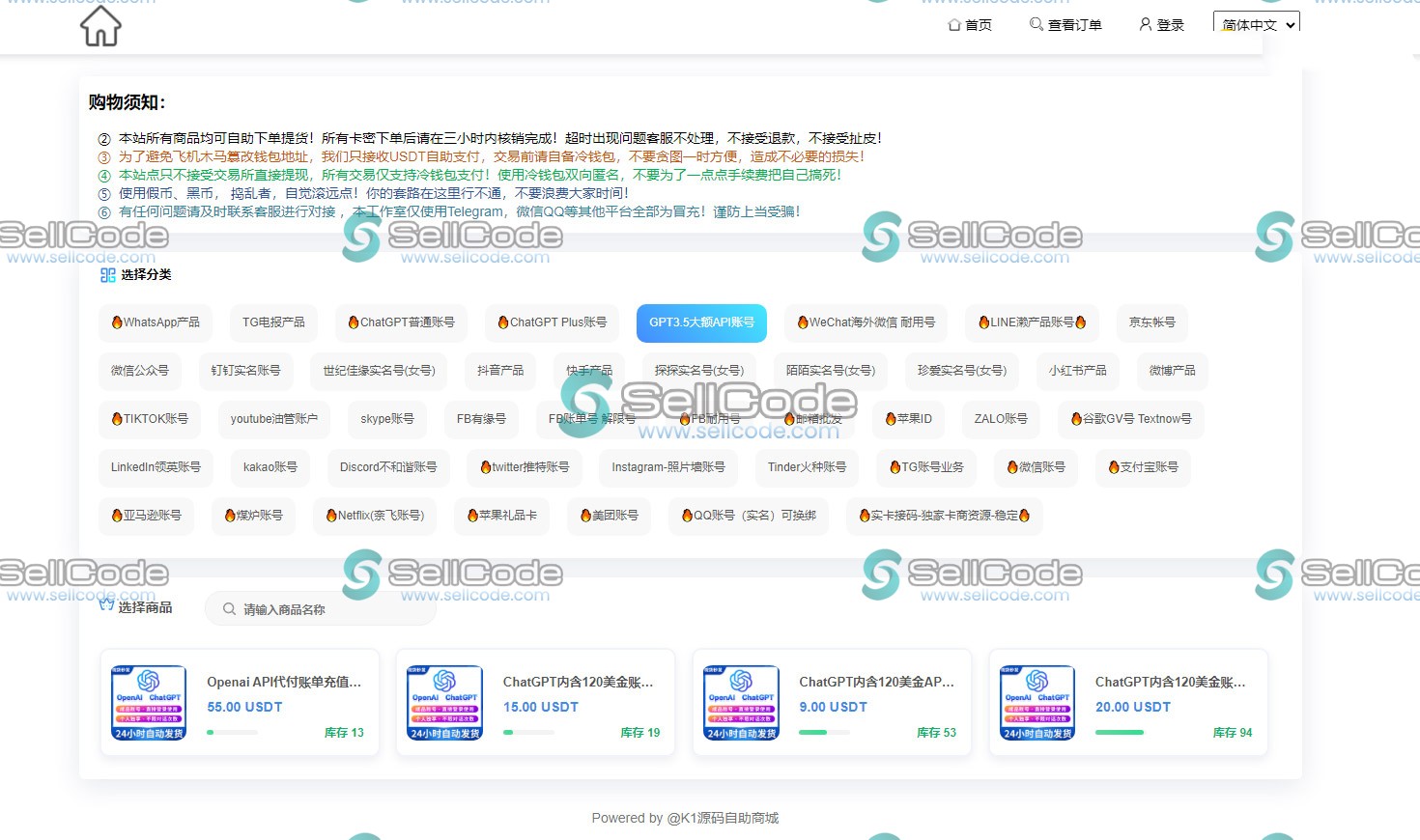Select the 微博产品 category filter

(1172, 371)
